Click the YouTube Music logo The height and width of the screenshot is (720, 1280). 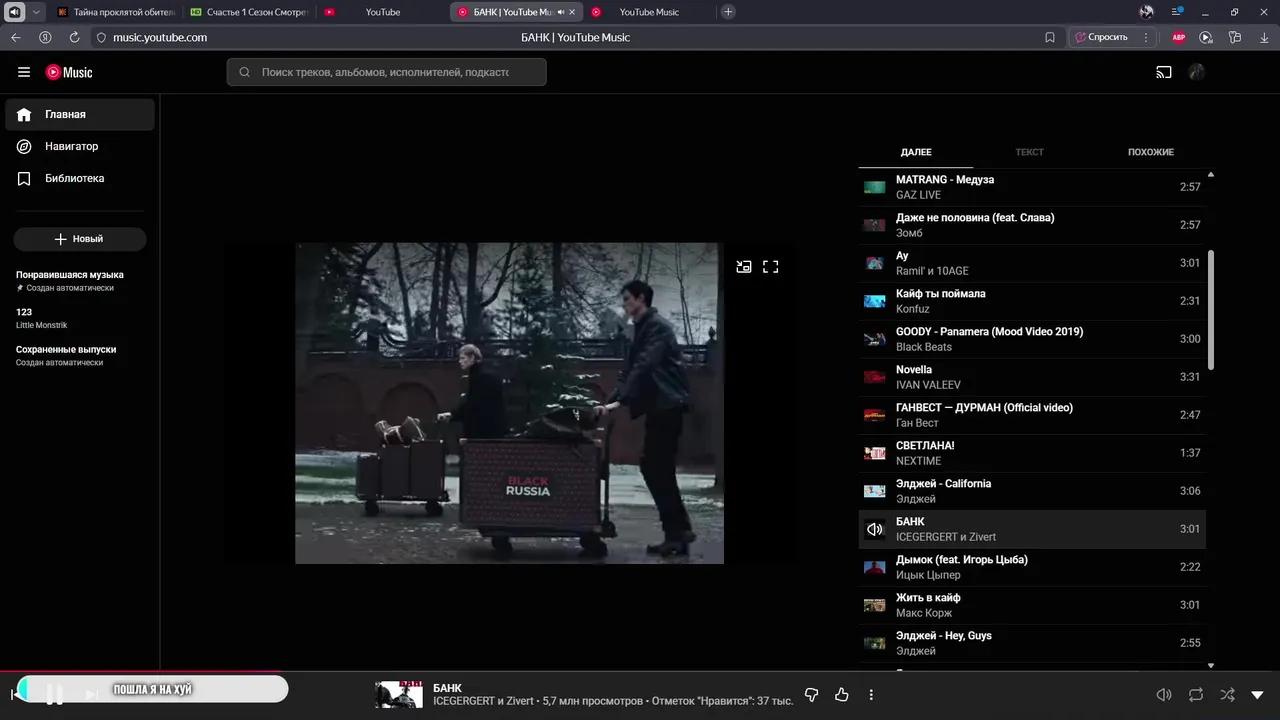69,72
